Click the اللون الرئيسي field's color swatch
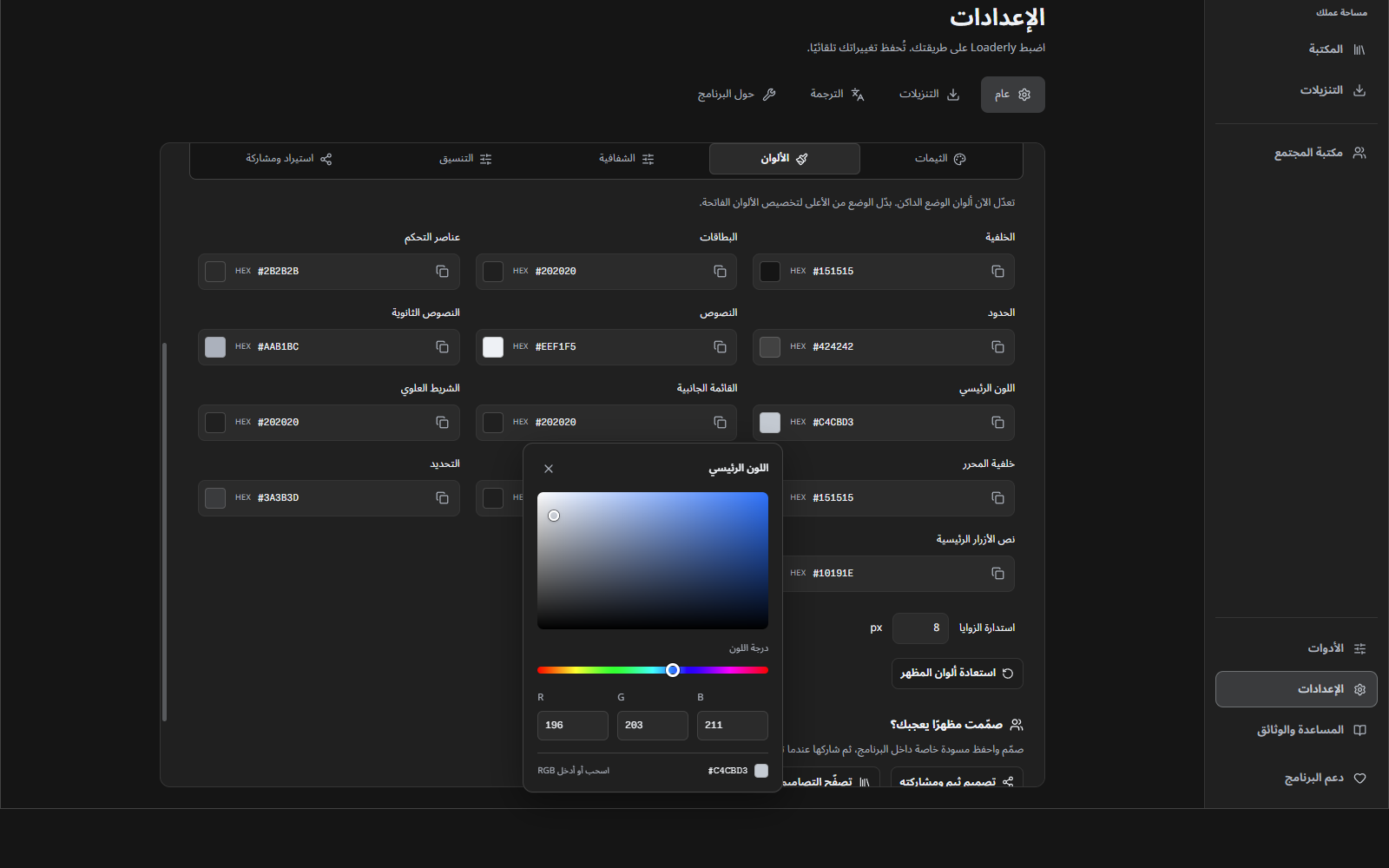This screenshot has width=1389, height=868. pos(770,423)
